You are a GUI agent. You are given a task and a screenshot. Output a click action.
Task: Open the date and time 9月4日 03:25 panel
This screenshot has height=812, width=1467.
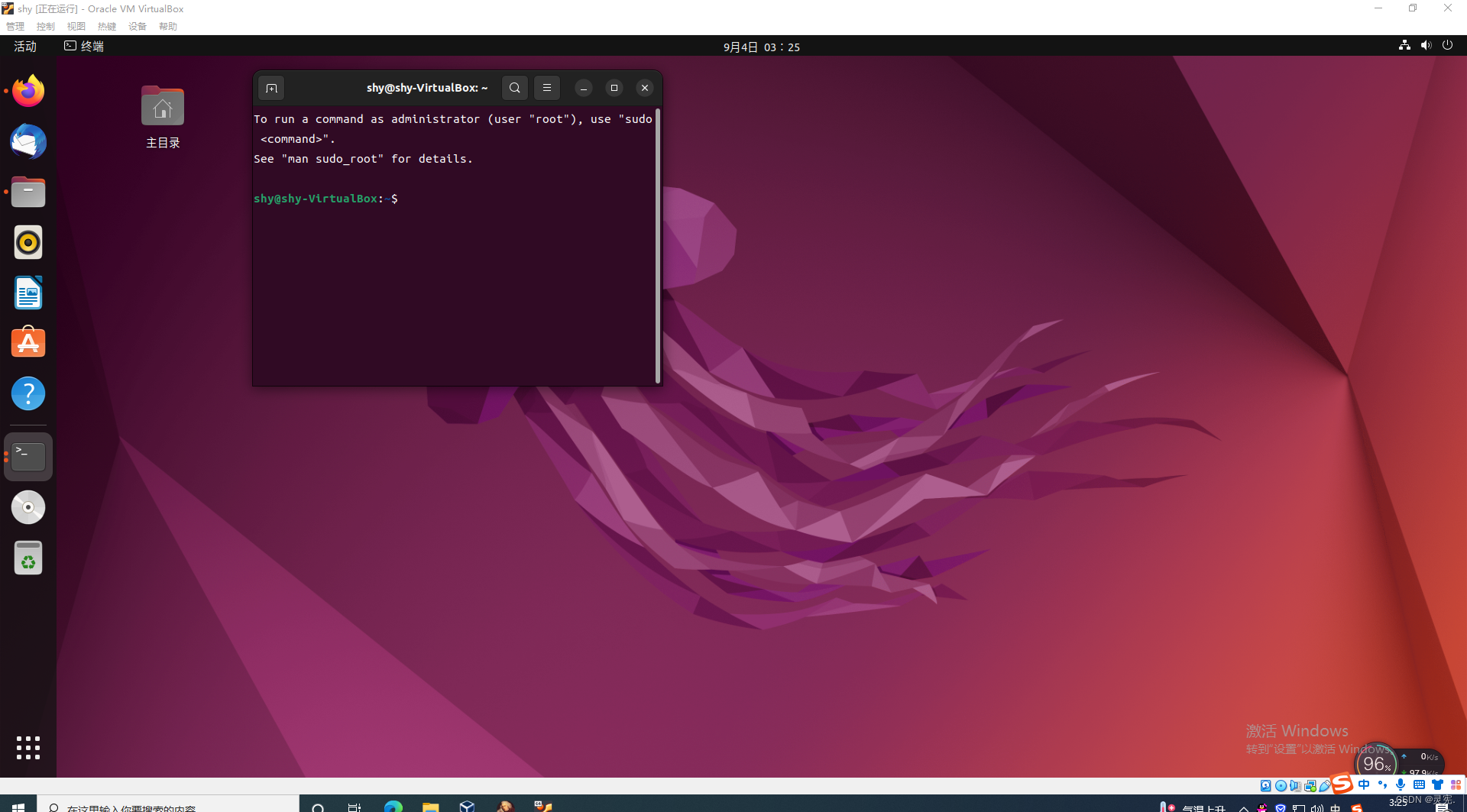tap(762, 47)
